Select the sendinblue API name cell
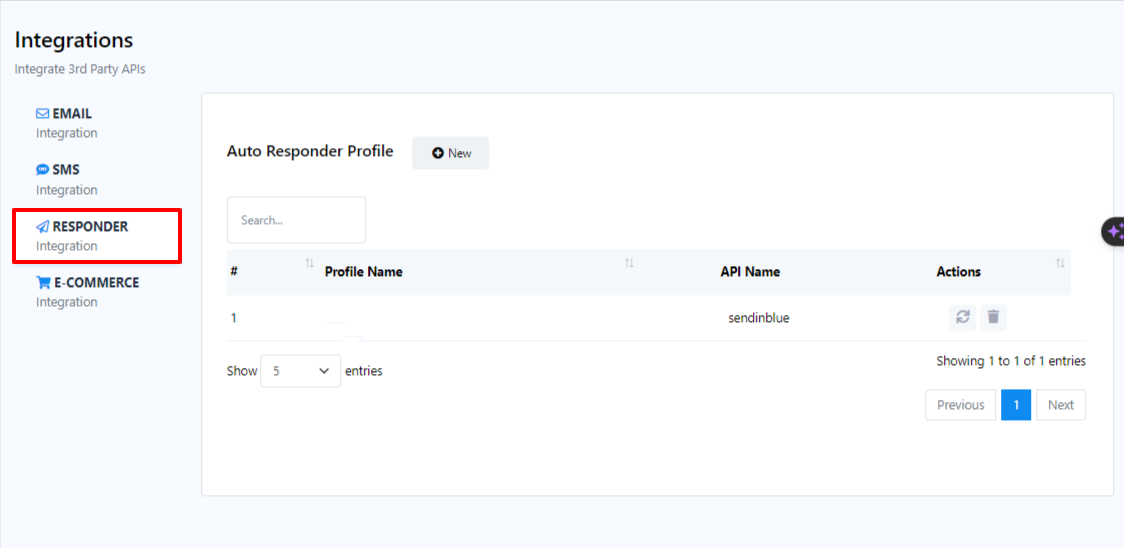This screenshot has height=548, width=1124. (759, 318)
